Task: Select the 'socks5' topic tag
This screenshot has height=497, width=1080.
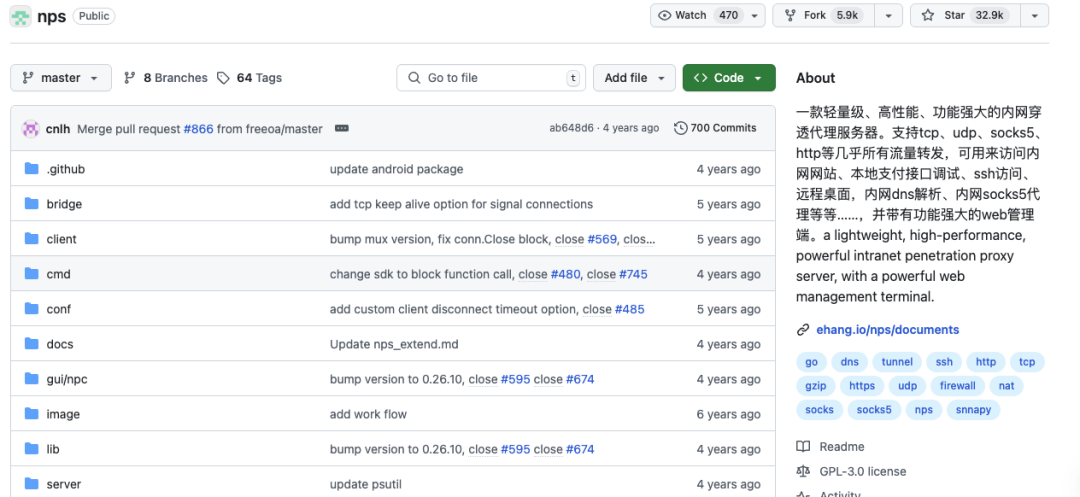Action: point(874,410)
